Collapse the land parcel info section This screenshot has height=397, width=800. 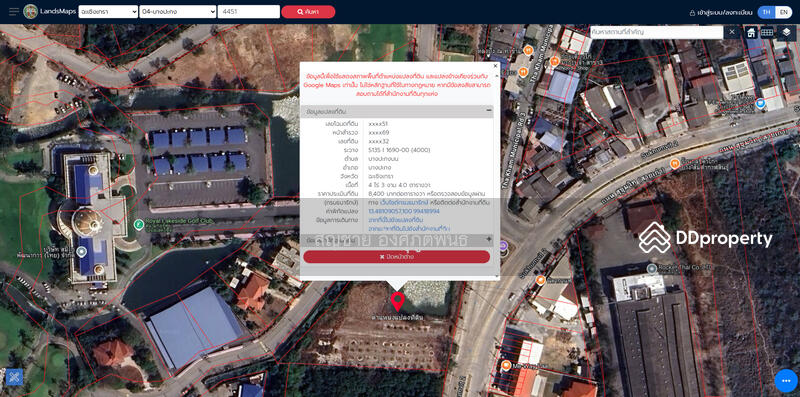pyautogui.click(x=488, y=111)
